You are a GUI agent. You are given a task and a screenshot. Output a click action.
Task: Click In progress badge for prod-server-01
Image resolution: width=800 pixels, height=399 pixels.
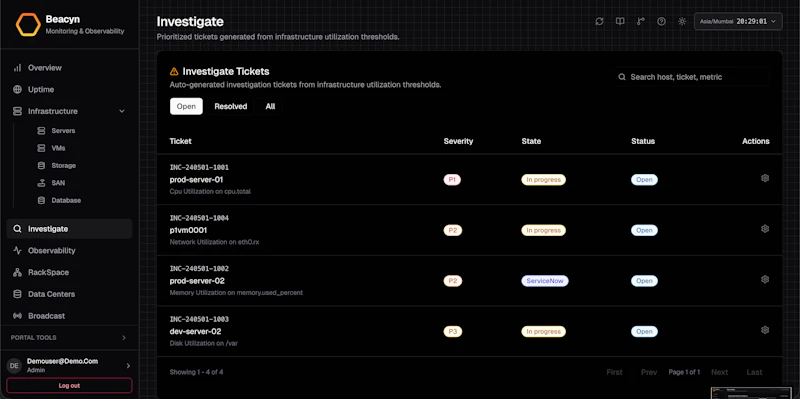(x=543, y=180)
